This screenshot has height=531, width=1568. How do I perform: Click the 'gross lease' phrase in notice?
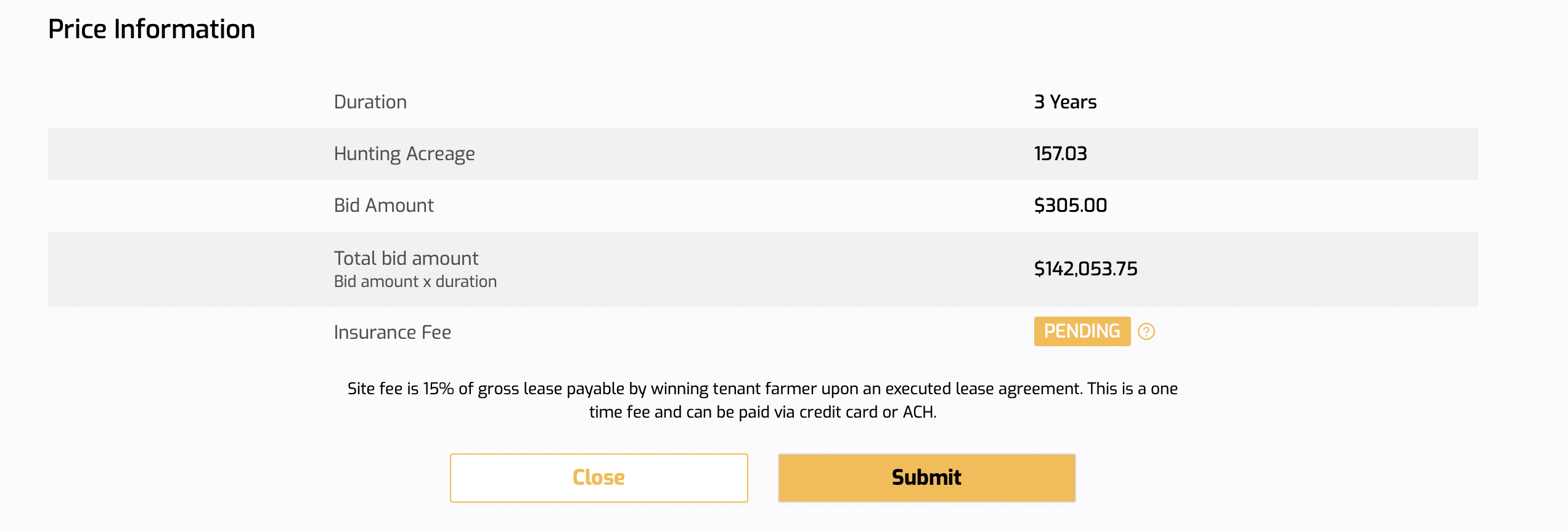[520, 389]
